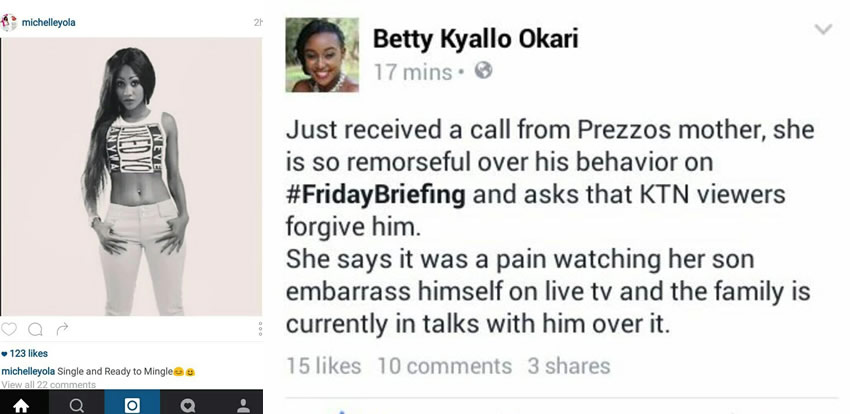Expand the chevron menu on Betty's post
The image size is (850, 414).
823,30
